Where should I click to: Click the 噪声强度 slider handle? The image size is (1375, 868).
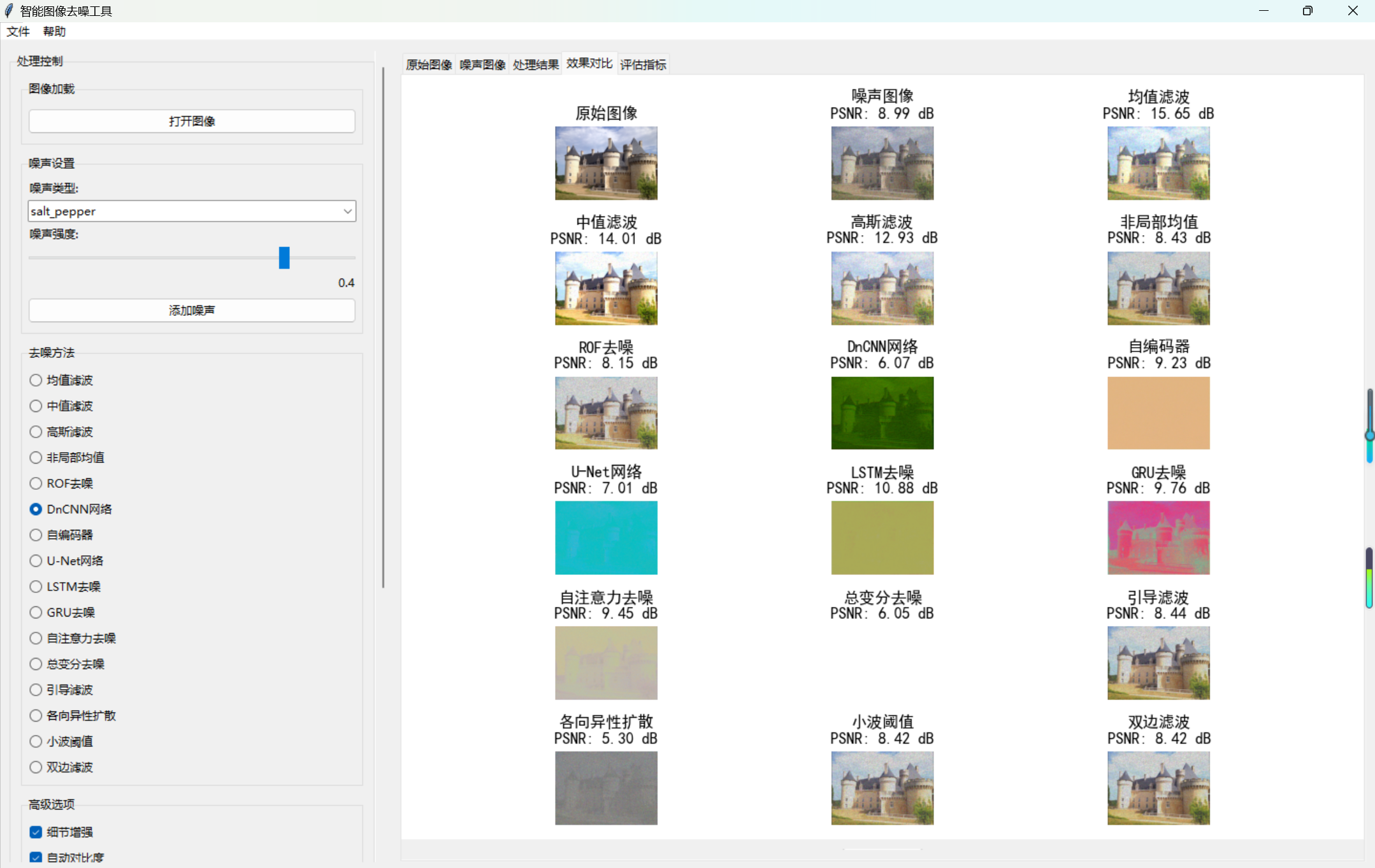pos(284,258)
